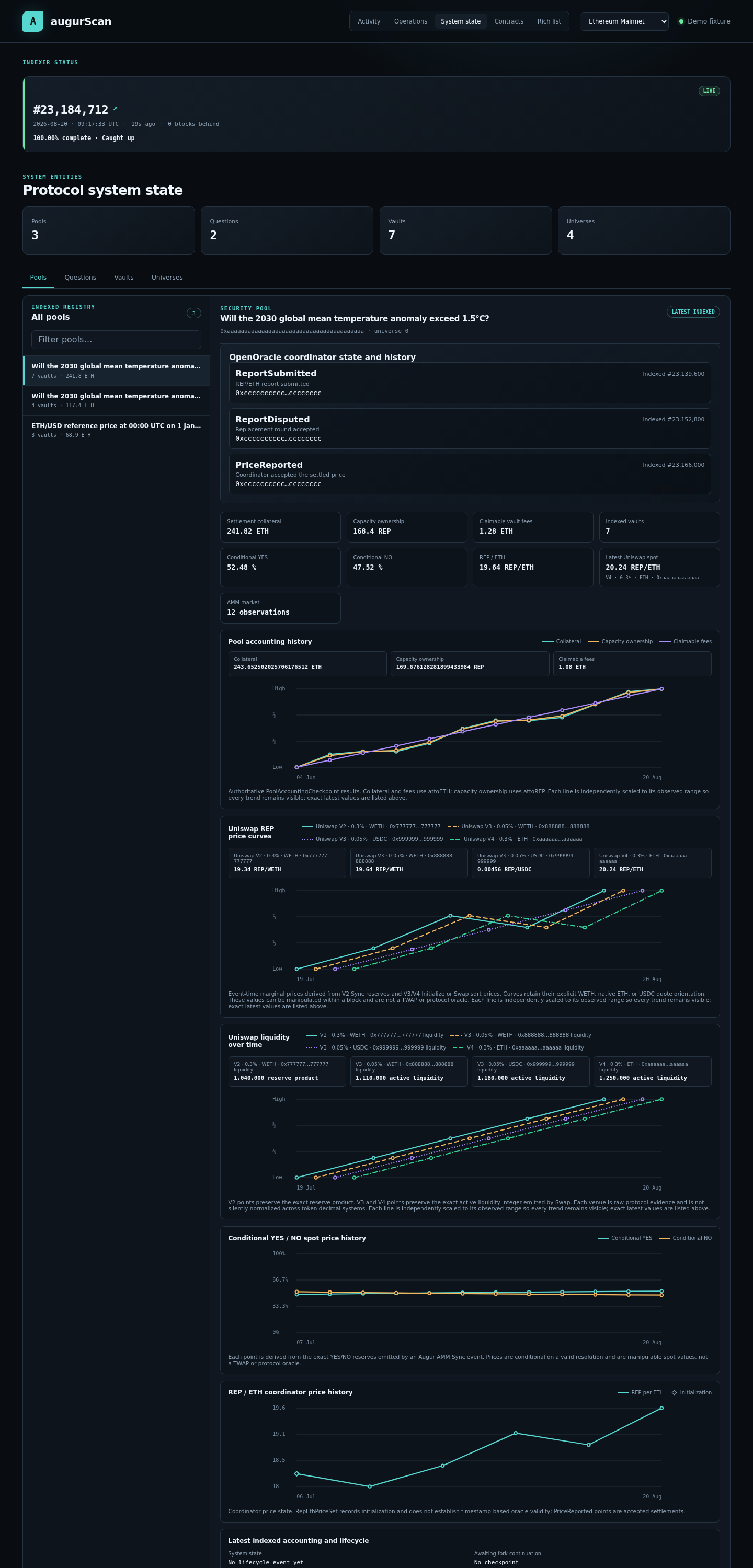This screenshot has width=753, height=1568.
Task: Toggle Uniswap V3 USDC 0x999999 price legend
Action: coord(372,839)
